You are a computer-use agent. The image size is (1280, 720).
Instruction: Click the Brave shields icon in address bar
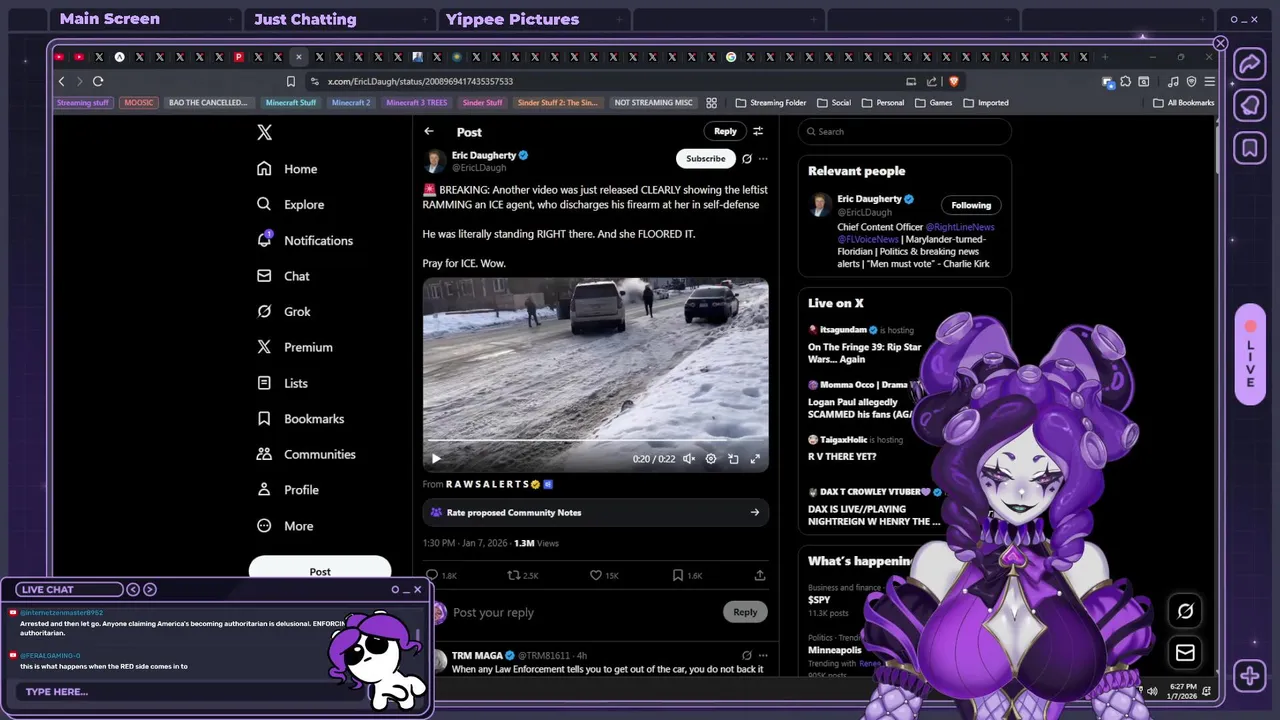tap(953, 81)
